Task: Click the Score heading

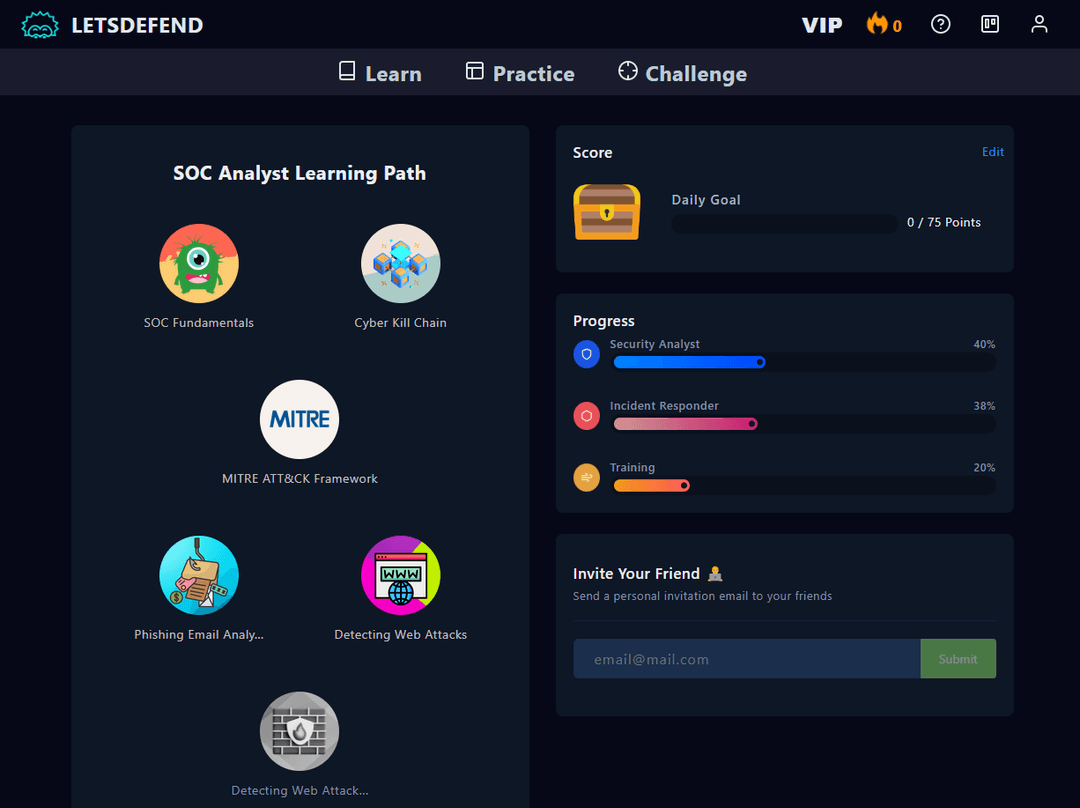Action: pos(592,152)
